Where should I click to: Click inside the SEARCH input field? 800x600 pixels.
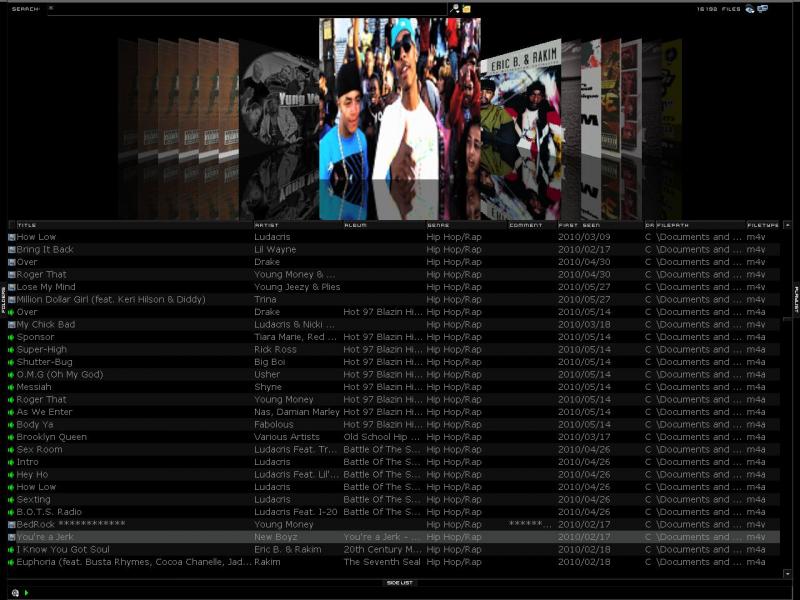tap(247, 9)
